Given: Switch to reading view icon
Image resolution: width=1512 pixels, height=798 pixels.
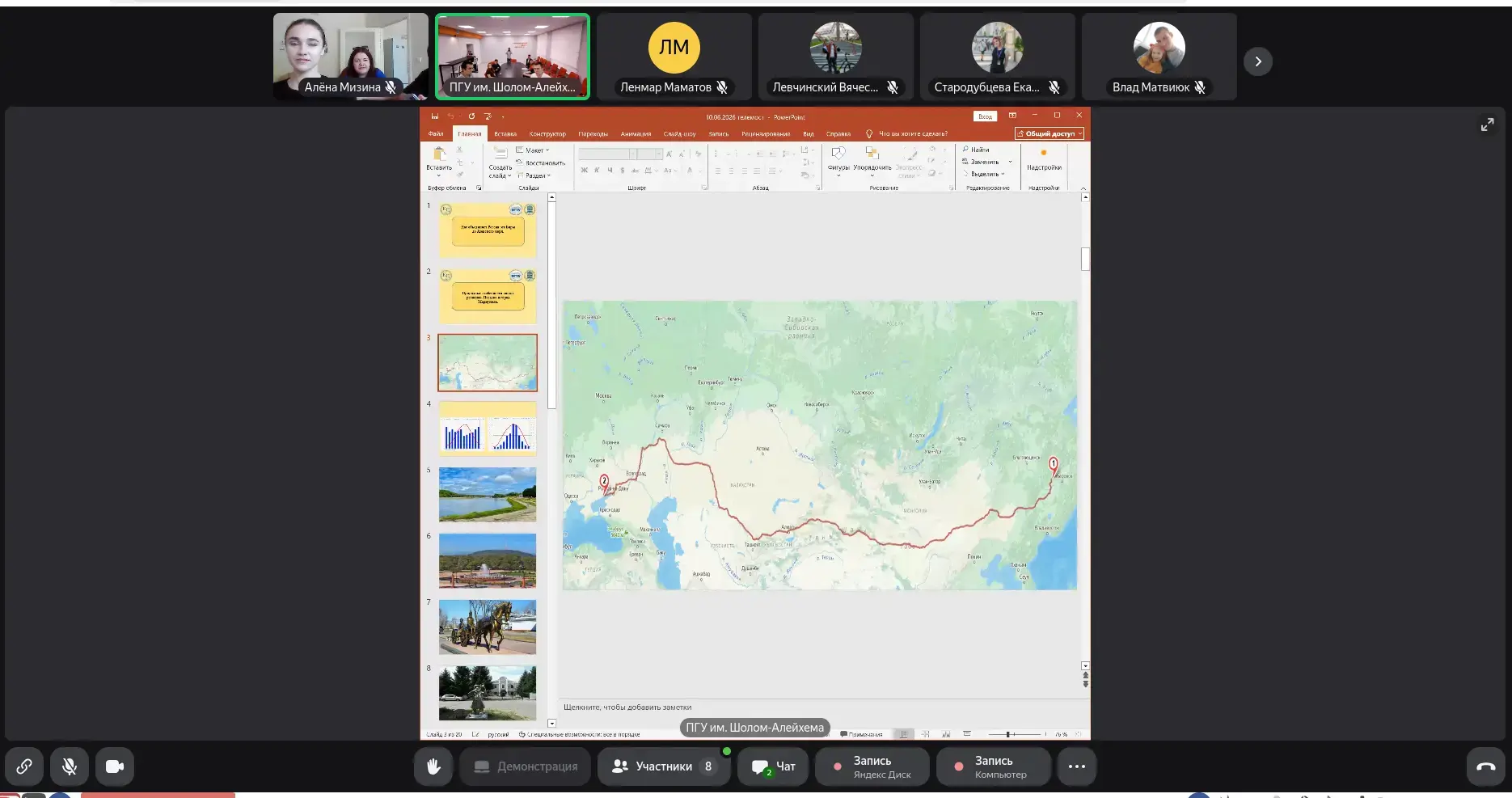Looking at the screenshot, I should coord(946,734).
